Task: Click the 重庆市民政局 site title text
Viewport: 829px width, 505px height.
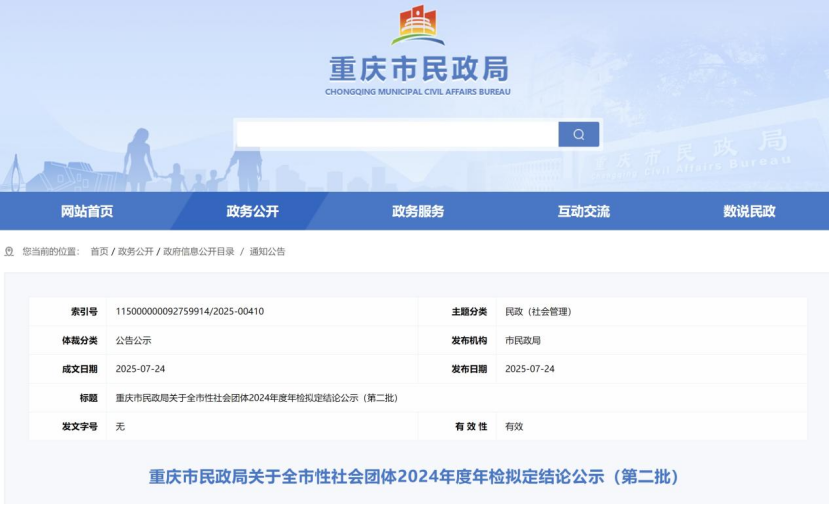Action: pos(418,68)
